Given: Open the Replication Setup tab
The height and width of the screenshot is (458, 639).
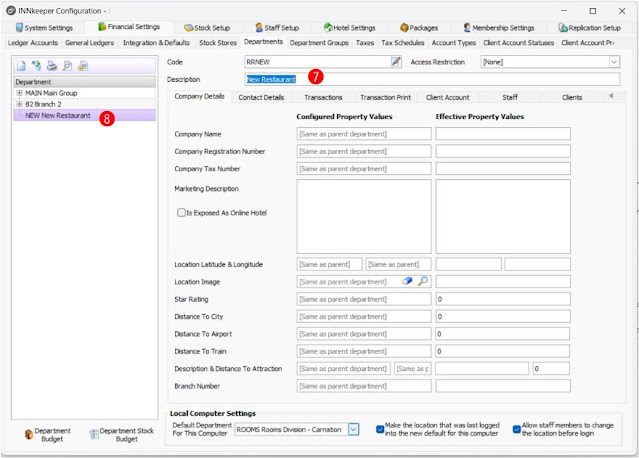Looking at the screenshot, I should tap(590, 28).
